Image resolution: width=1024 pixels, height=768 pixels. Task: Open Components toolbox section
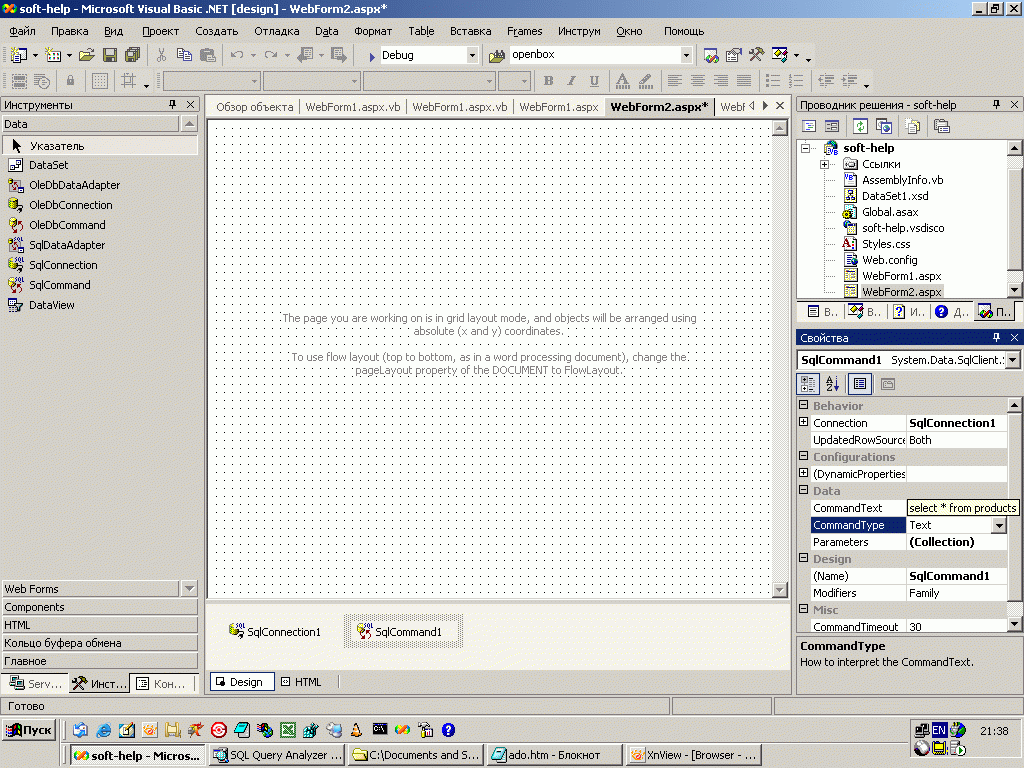click(99, 607)
